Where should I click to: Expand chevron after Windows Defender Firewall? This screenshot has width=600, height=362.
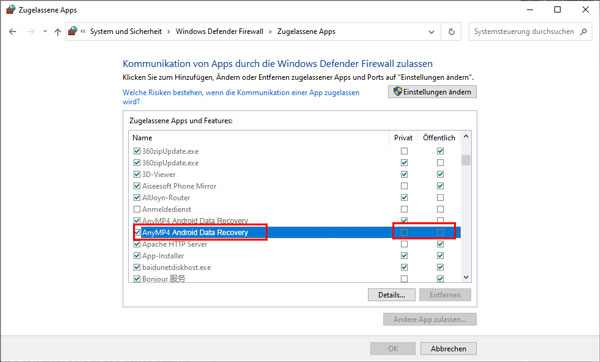(x=270, y=32)
